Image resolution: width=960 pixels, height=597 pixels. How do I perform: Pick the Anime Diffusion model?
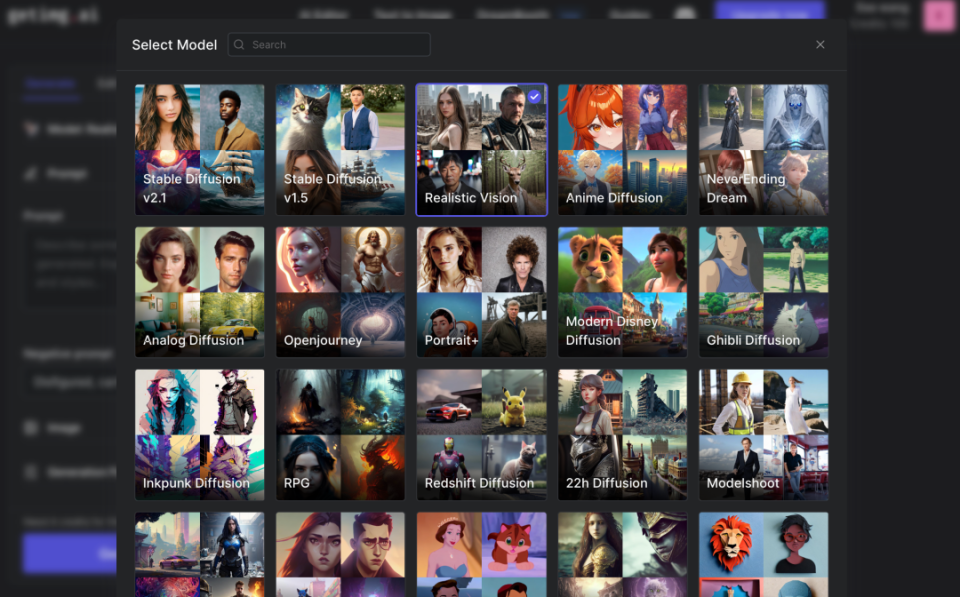point(623,149)
